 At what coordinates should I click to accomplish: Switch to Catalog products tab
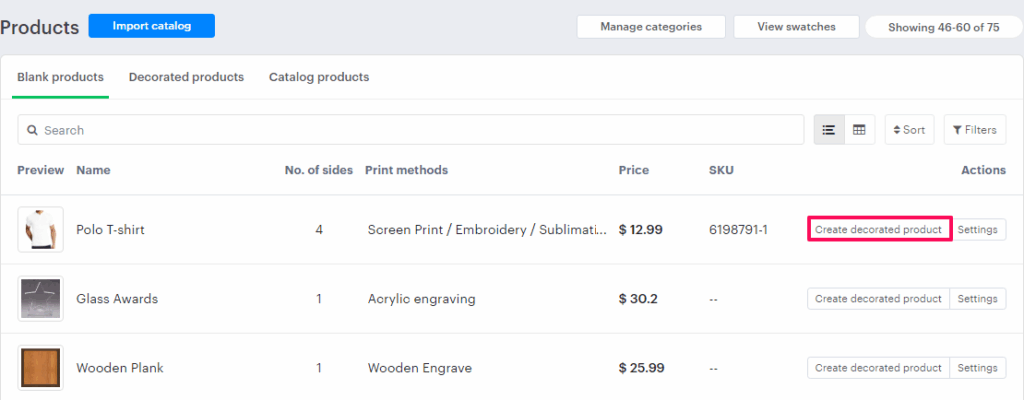pos(319,77)
